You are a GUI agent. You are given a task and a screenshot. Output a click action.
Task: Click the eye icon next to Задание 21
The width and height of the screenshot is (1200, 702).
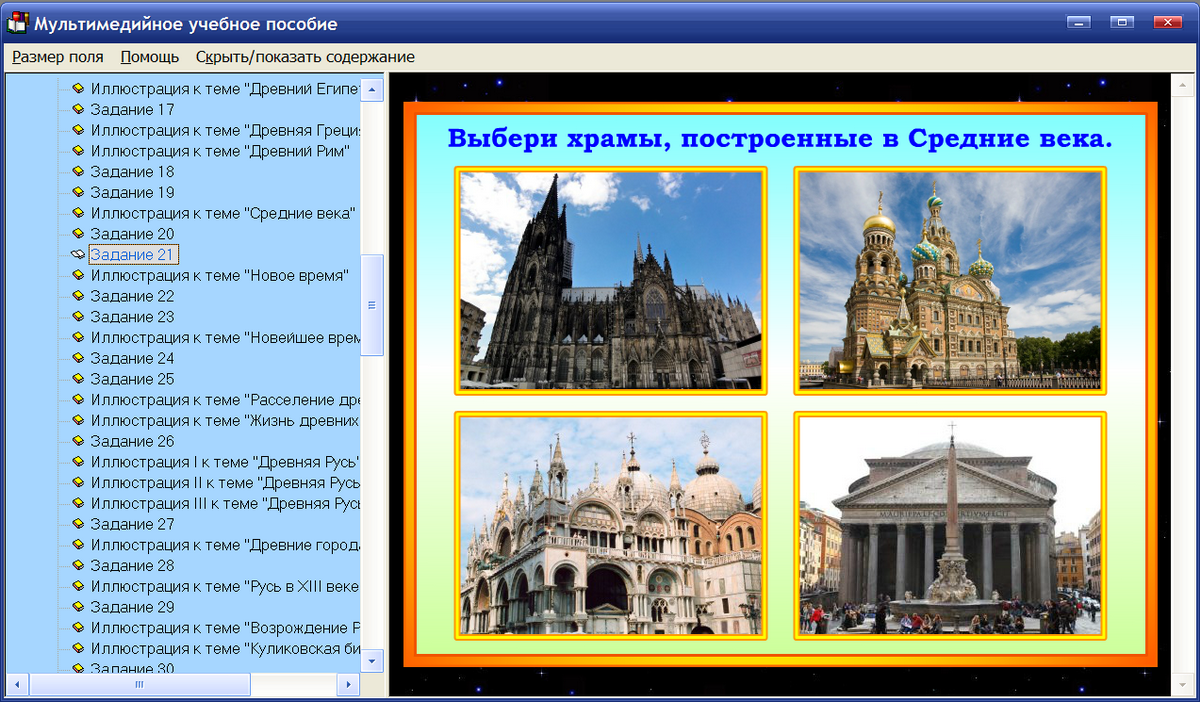pyautogui.click(x=78, y=254)
